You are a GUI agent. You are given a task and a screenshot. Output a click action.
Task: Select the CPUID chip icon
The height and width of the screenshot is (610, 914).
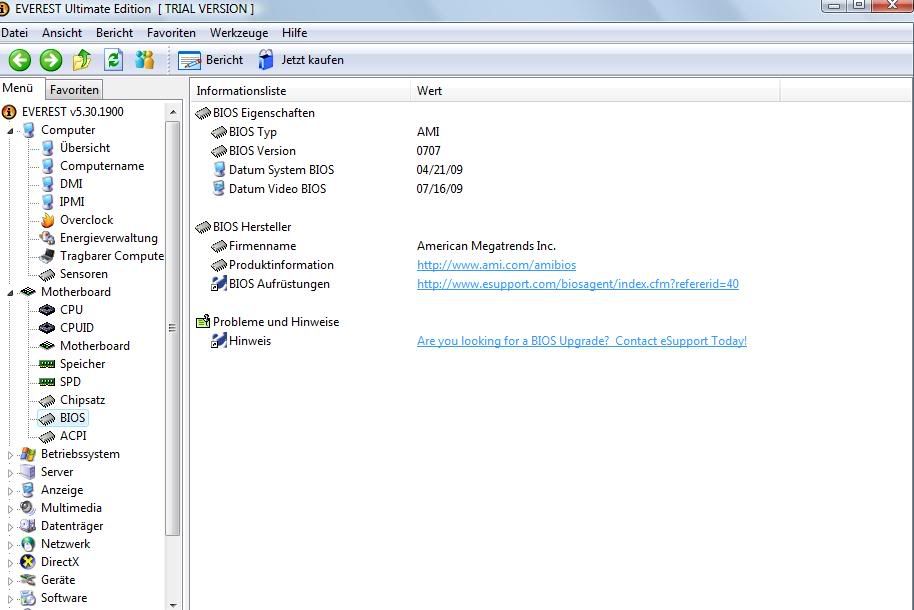click(47, 328)
